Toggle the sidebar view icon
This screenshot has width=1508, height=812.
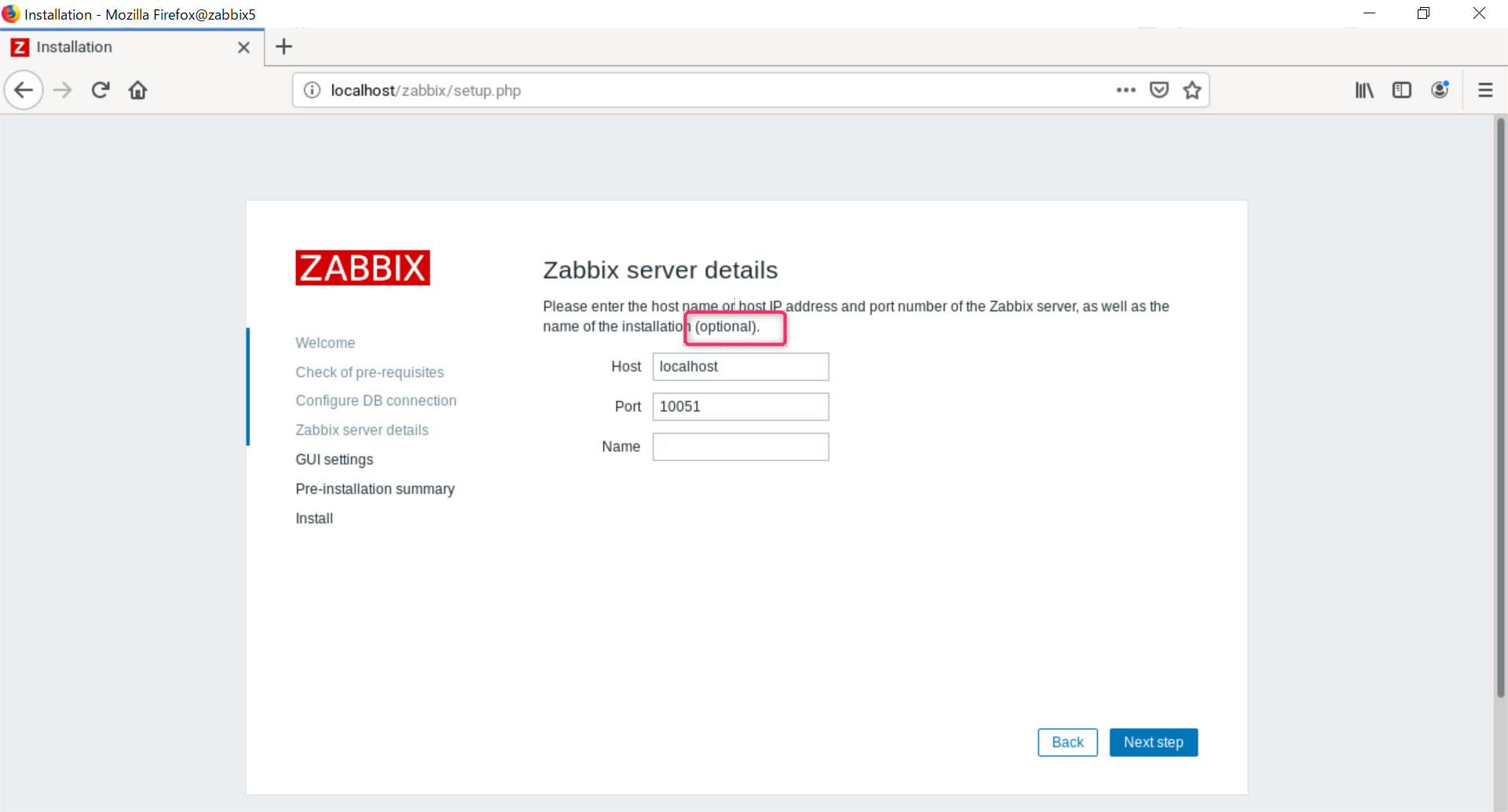[x=1402, y=90]
